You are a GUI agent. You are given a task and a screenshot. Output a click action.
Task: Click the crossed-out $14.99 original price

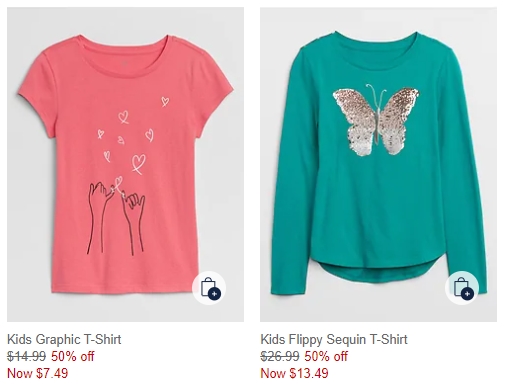tap(26, 356)
